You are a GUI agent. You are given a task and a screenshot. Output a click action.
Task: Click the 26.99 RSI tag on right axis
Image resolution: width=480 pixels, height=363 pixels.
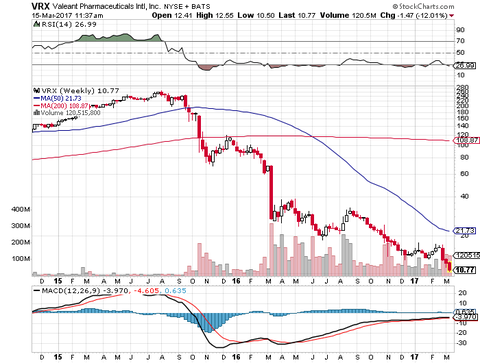pos(466,66)
